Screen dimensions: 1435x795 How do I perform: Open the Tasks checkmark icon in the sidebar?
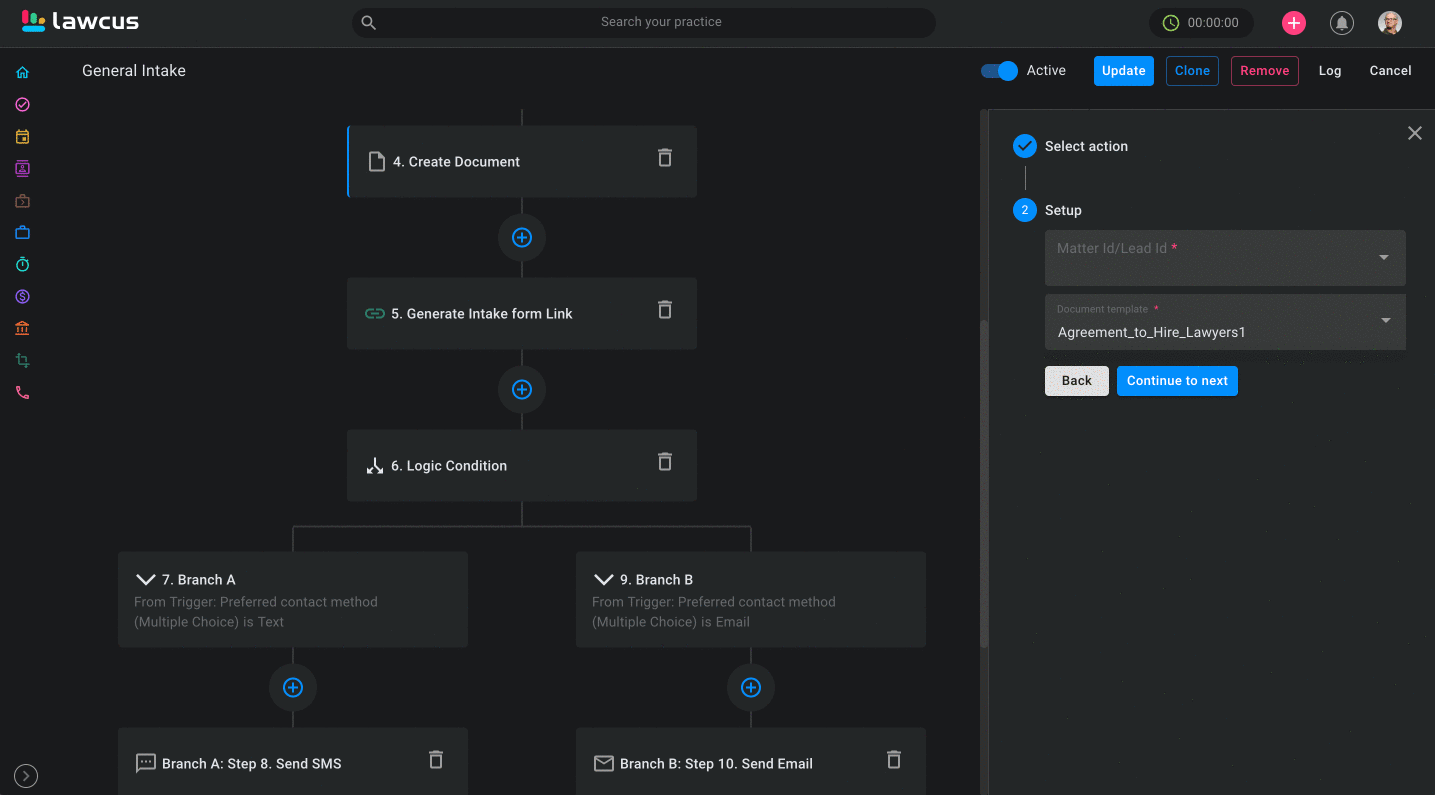22,104
